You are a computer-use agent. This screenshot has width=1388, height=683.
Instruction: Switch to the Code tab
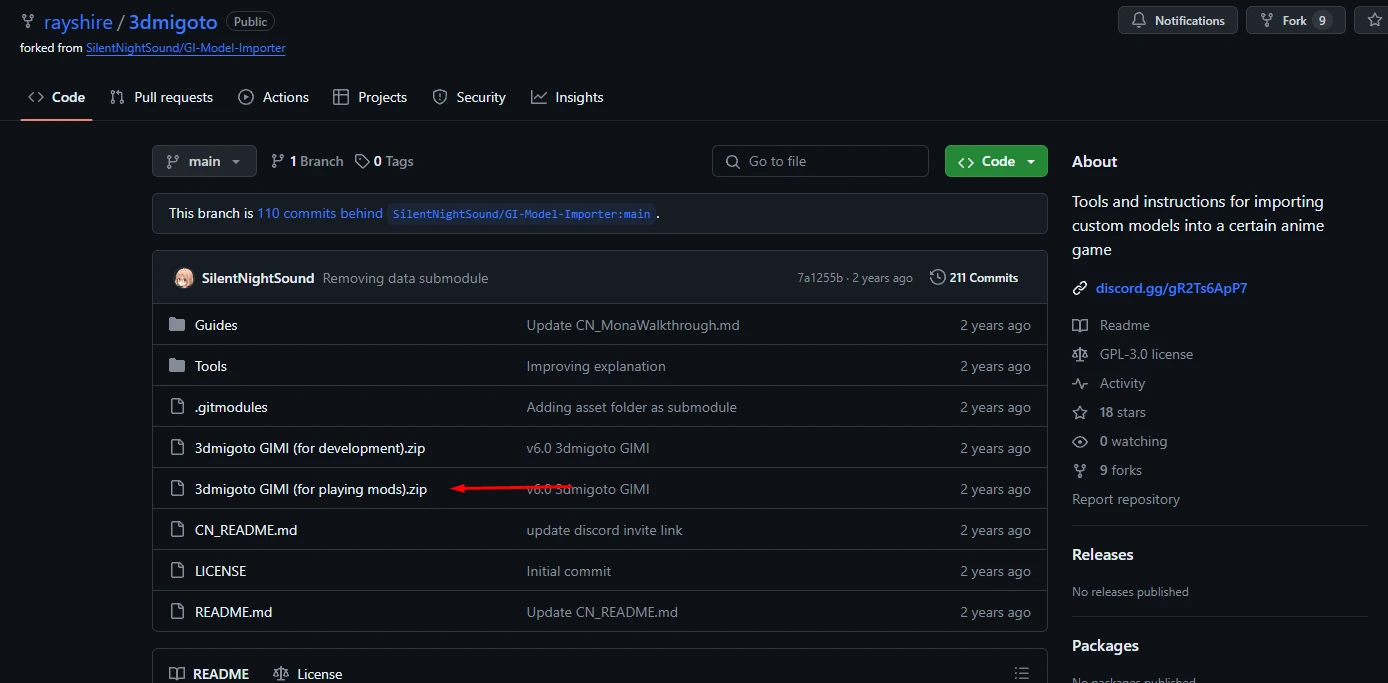(57, 97)
